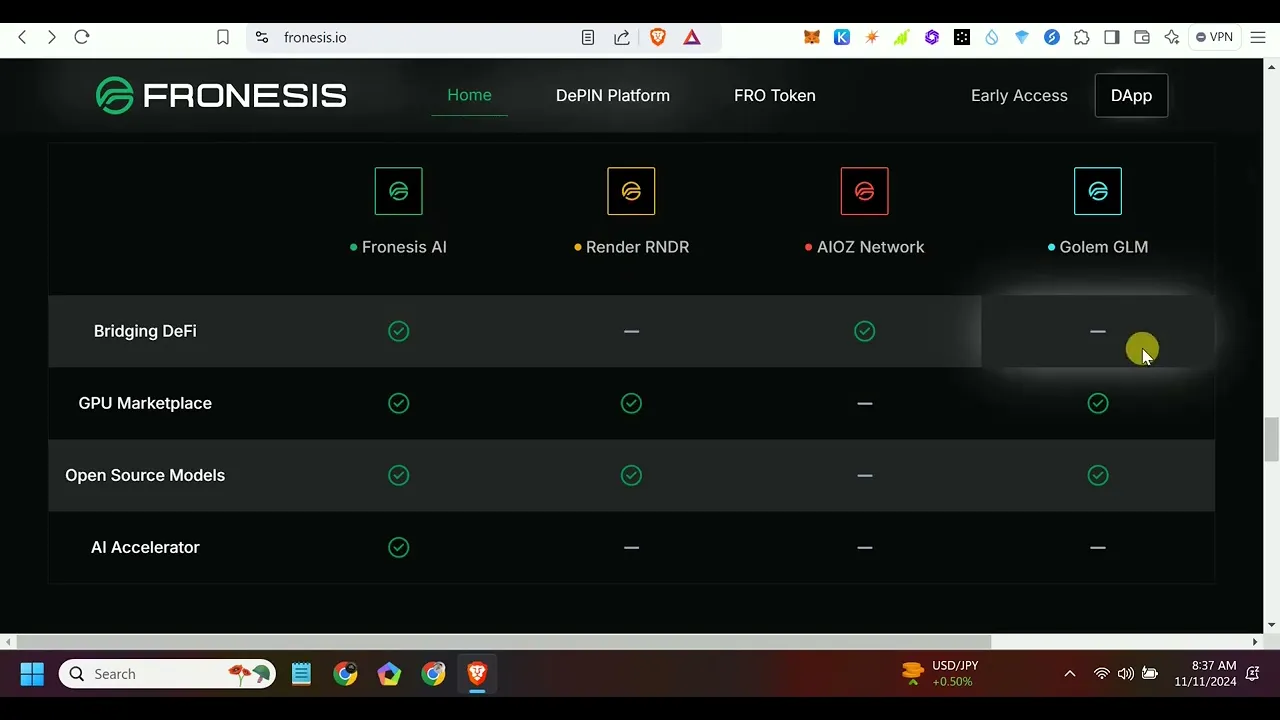Open the purple hexagon extension icon
The width and height of the screenshot is (1280, 720).
click(932, 37)
